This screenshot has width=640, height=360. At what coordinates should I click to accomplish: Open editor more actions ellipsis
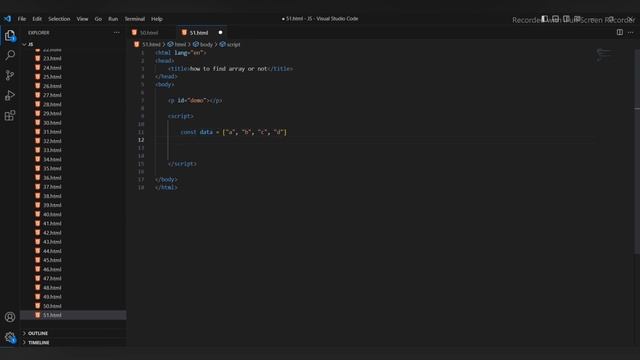(631, 32)
